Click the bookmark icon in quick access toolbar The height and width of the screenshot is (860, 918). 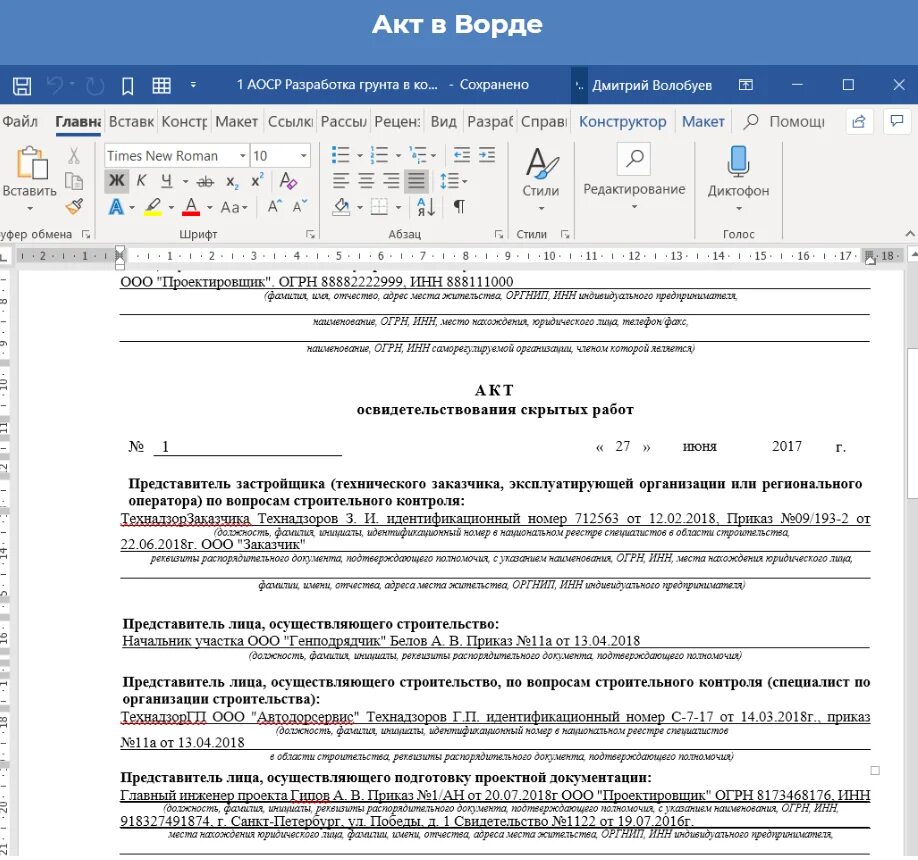pyautogui.click(x=127, y=85)
